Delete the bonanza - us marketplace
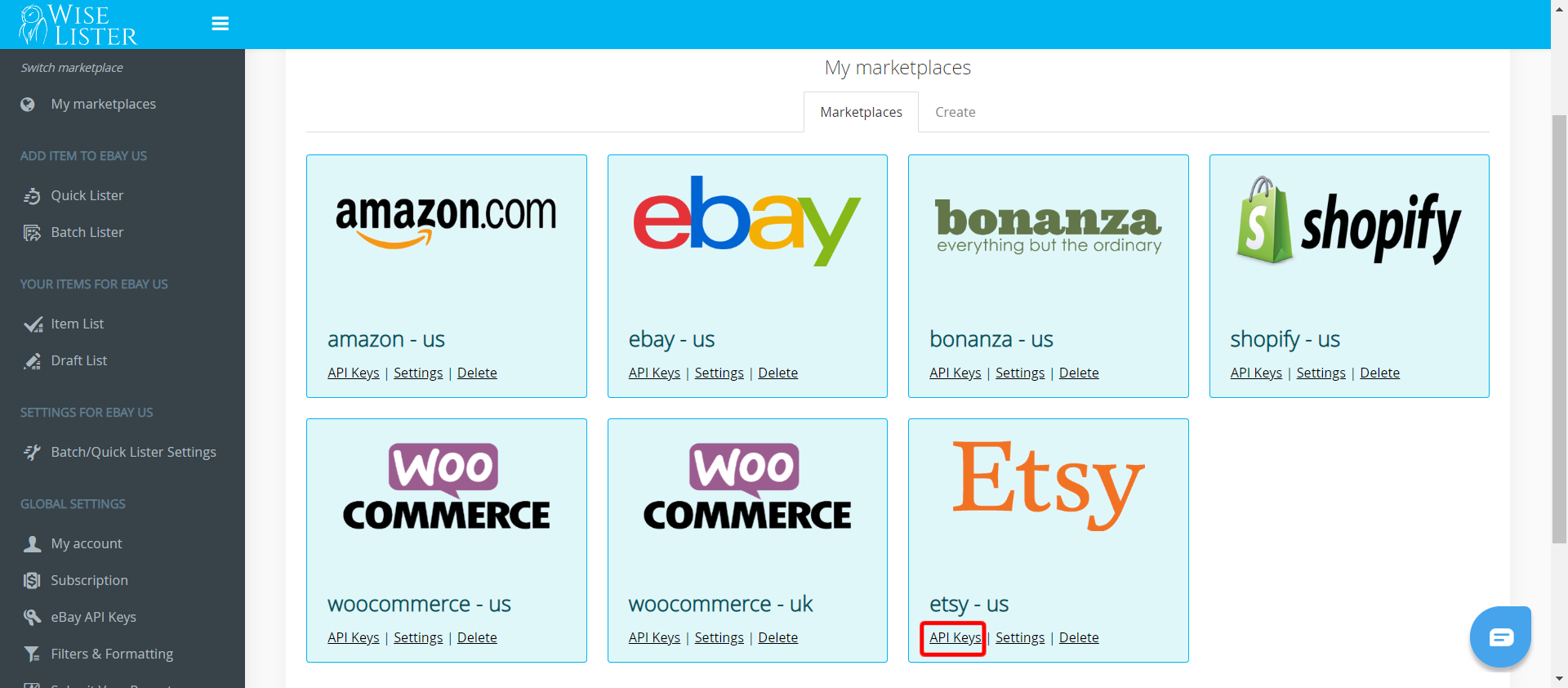 pos(1079,373)
